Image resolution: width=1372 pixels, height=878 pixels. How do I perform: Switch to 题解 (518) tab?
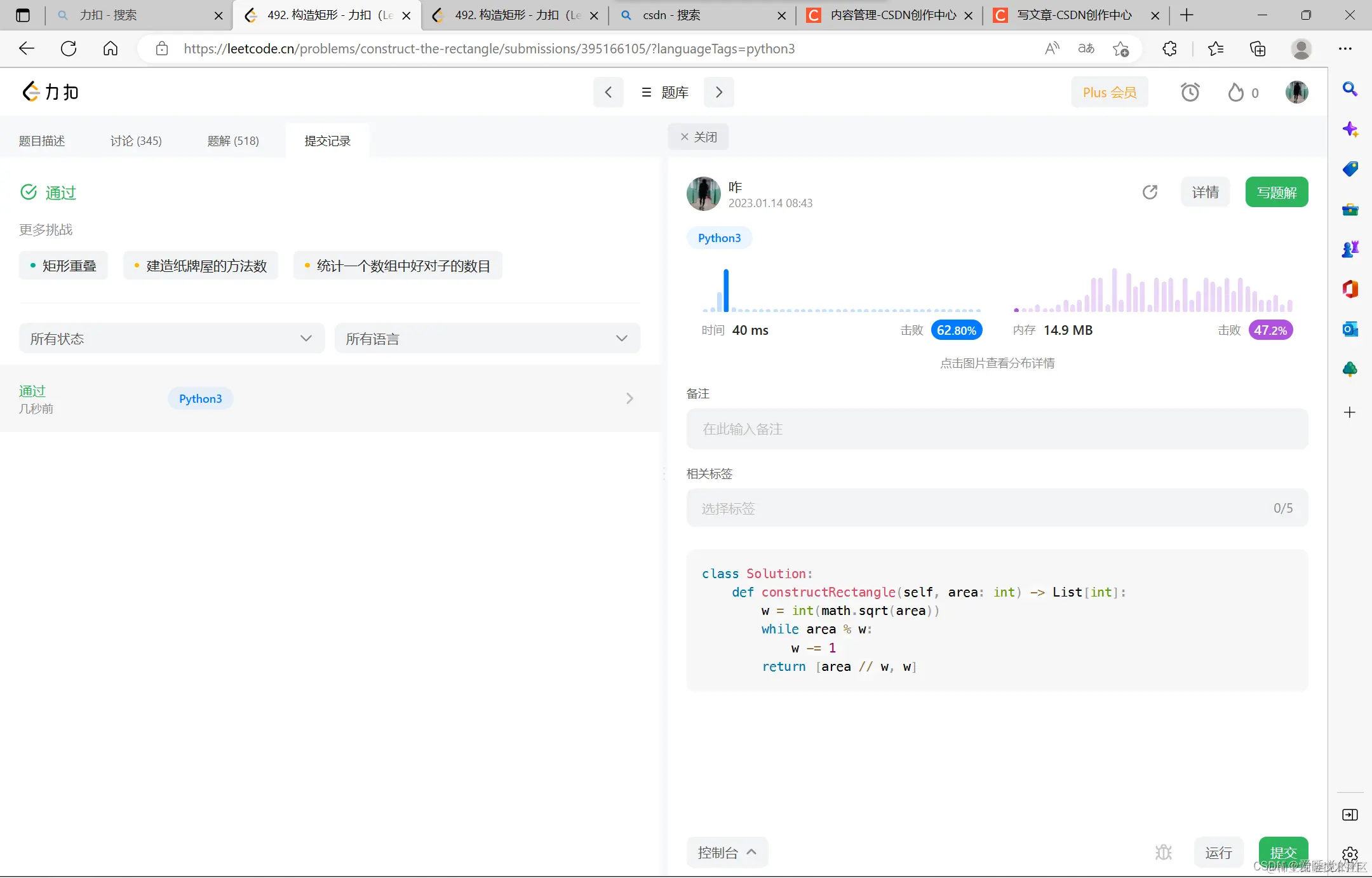[x=233, y=140]
